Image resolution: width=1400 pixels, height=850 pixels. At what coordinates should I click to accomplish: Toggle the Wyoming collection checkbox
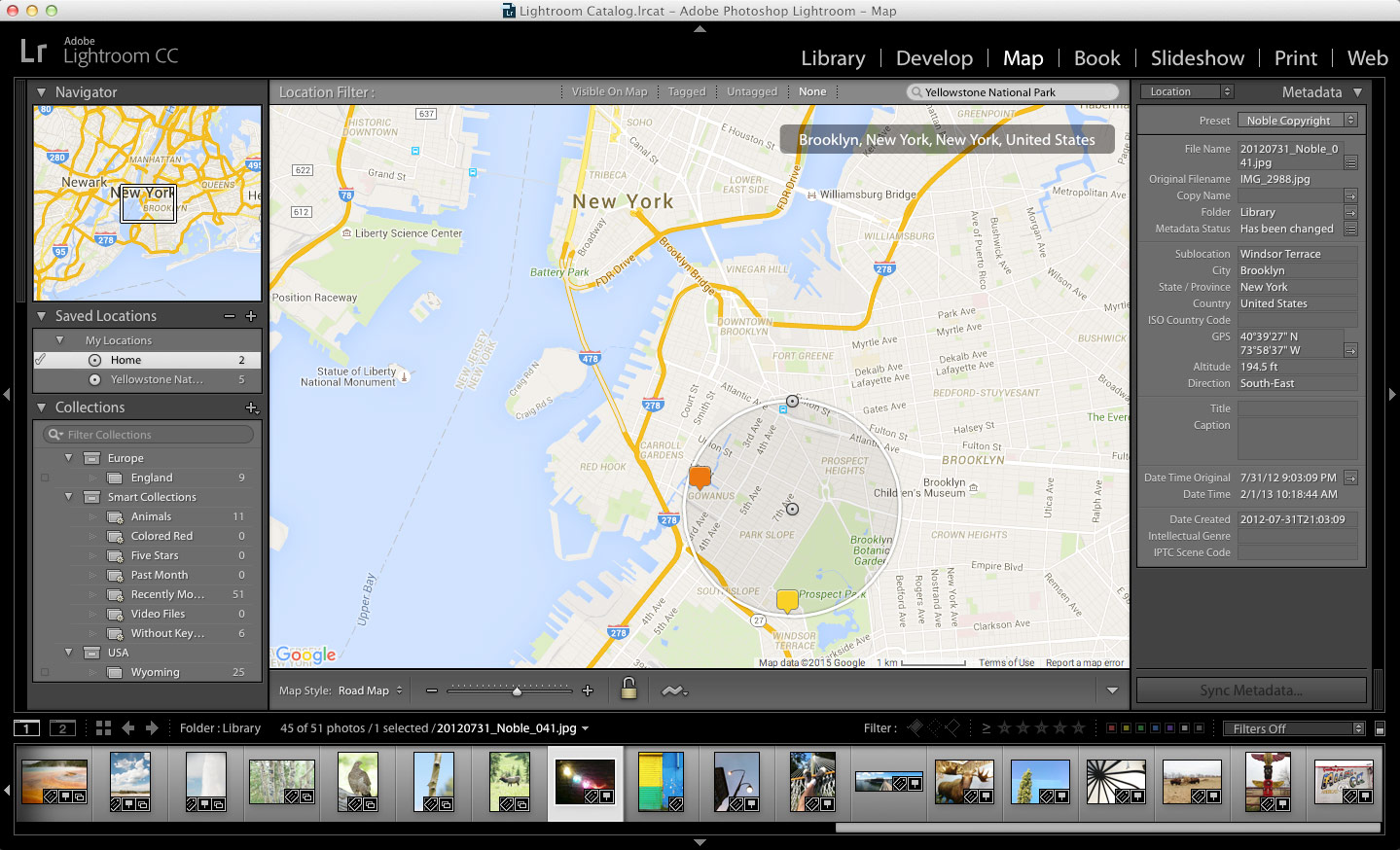coord(45,672)
